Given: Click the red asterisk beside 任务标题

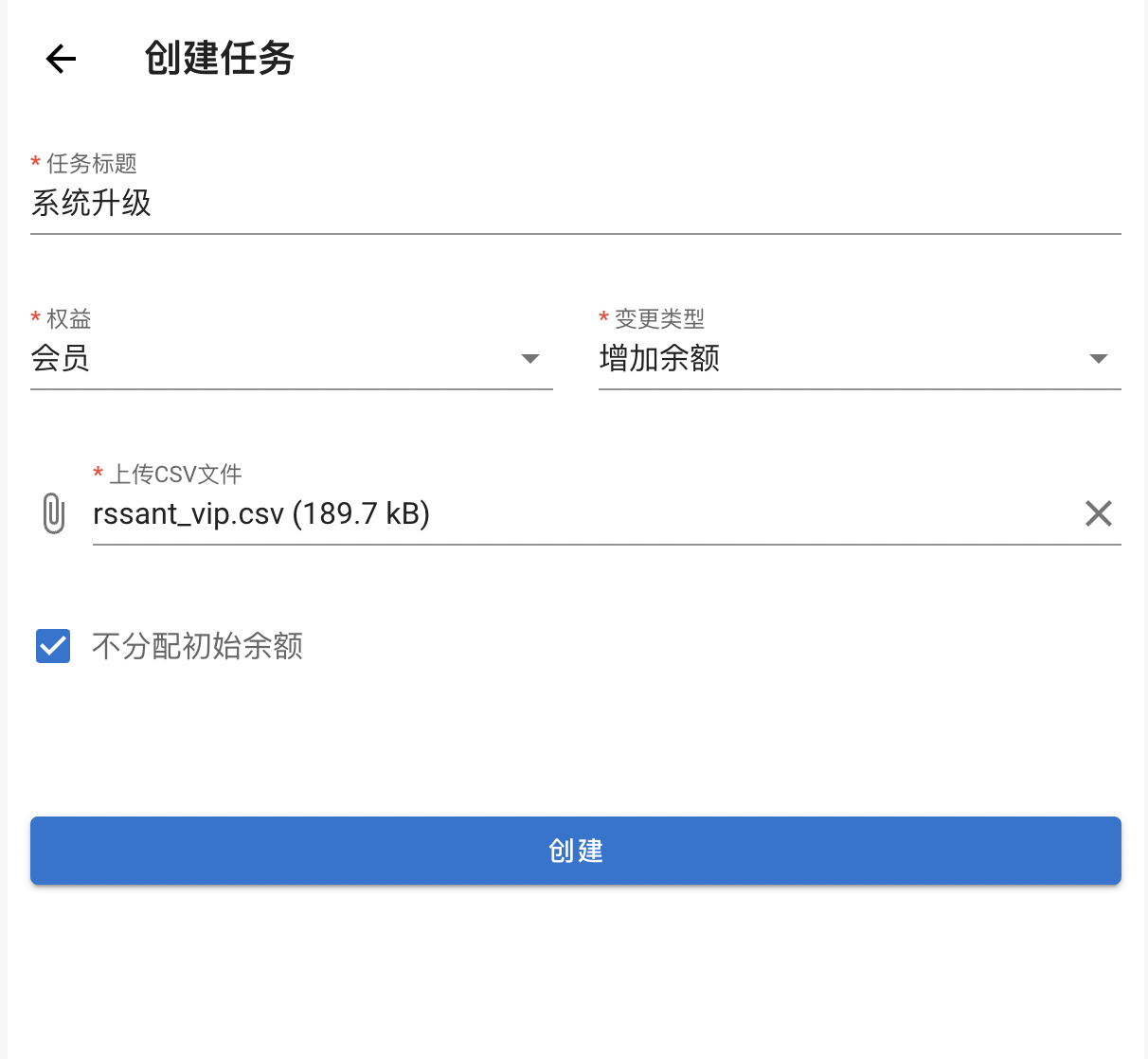Looking at the screenshot, I should click(x=34, y=163).
